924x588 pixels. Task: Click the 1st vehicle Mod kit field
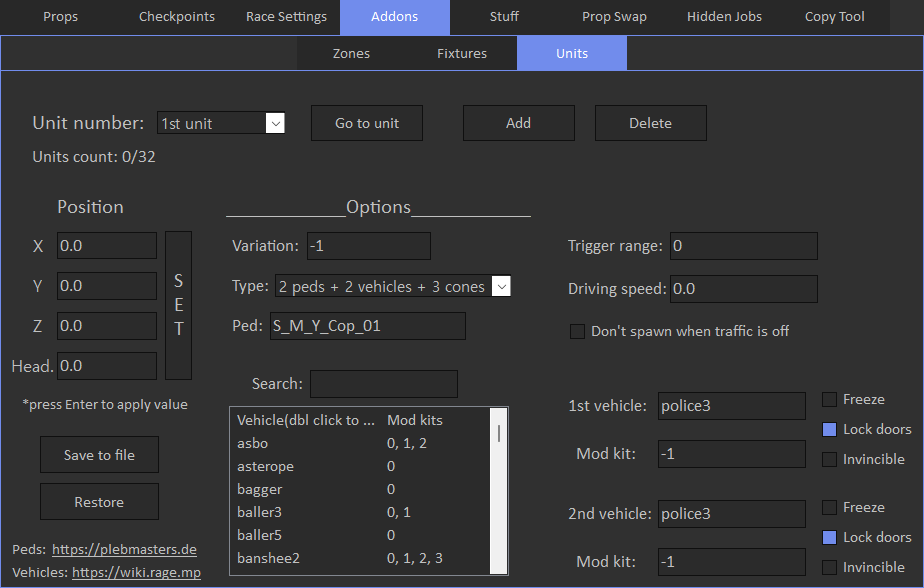[731, 454]
